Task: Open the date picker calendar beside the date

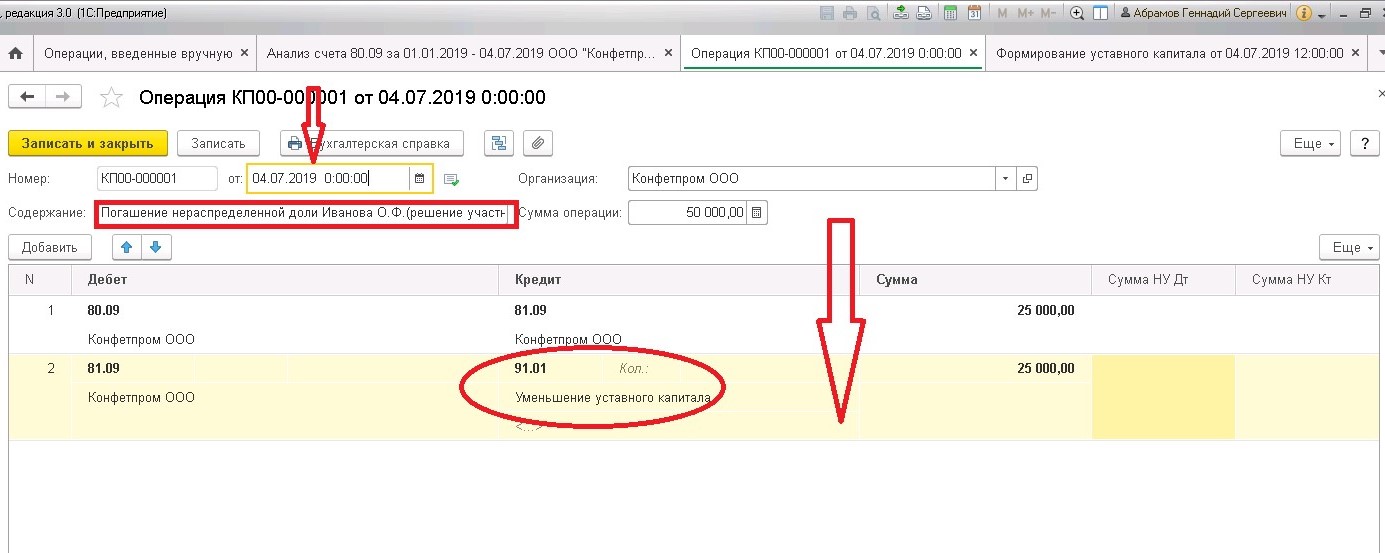Action: pos(420,179)
